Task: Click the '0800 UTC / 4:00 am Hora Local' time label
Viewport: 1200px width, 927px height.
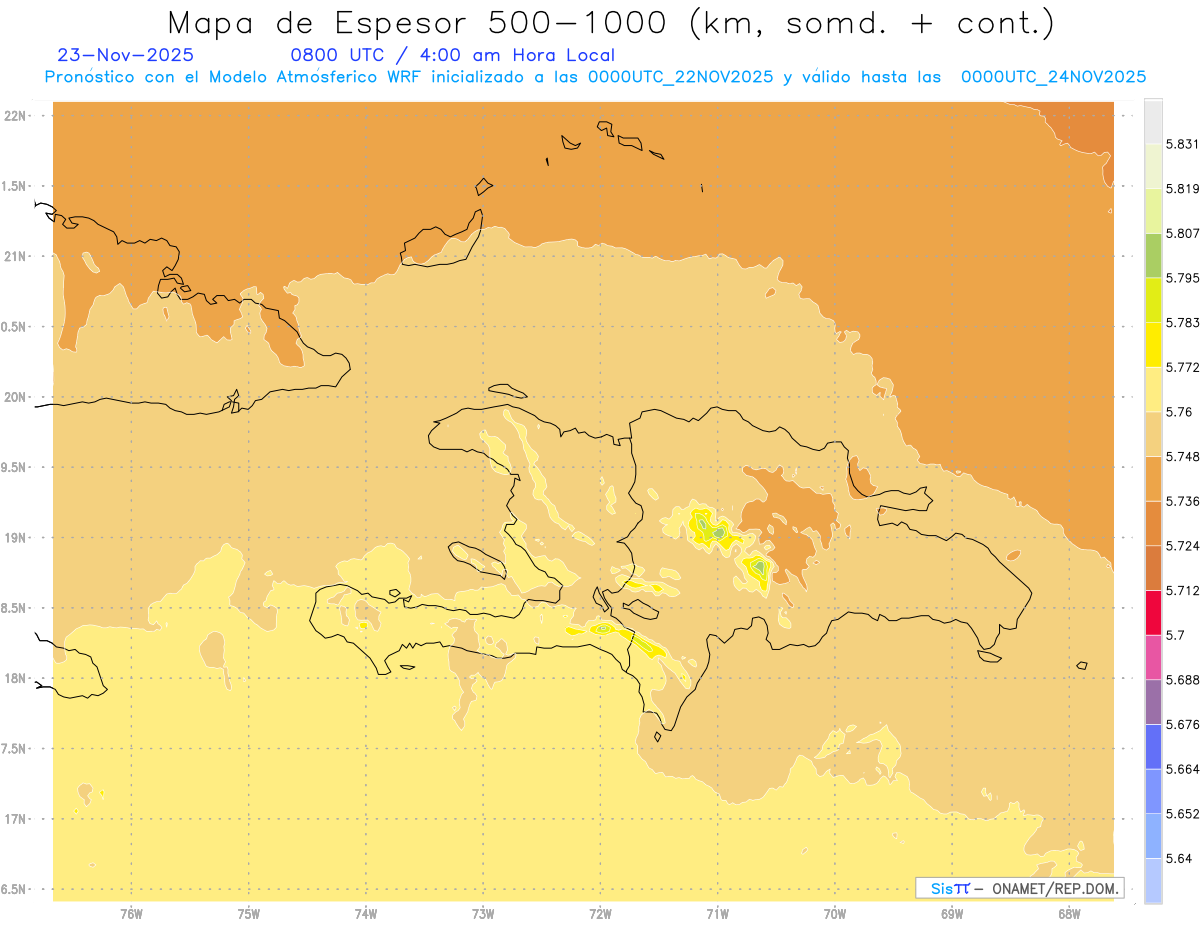Action: [453, 56]
